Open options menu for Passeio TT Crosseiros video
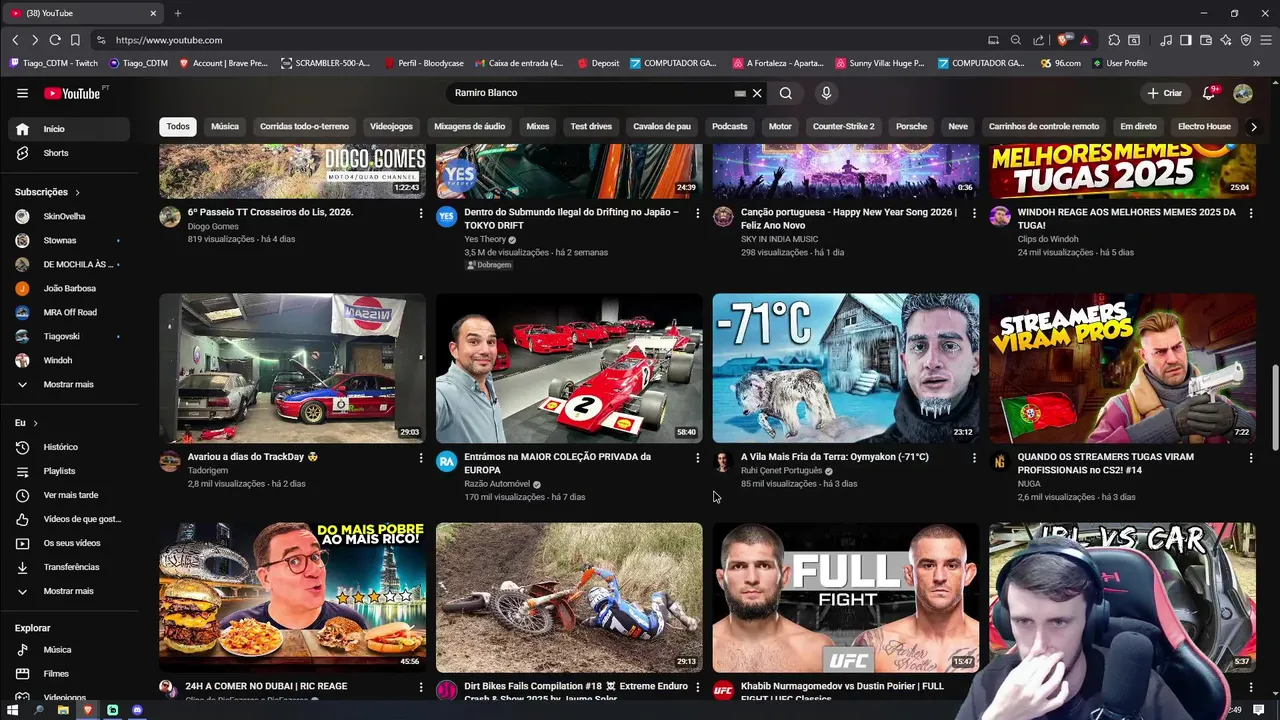1280x720 pixels. coord(421,213)
